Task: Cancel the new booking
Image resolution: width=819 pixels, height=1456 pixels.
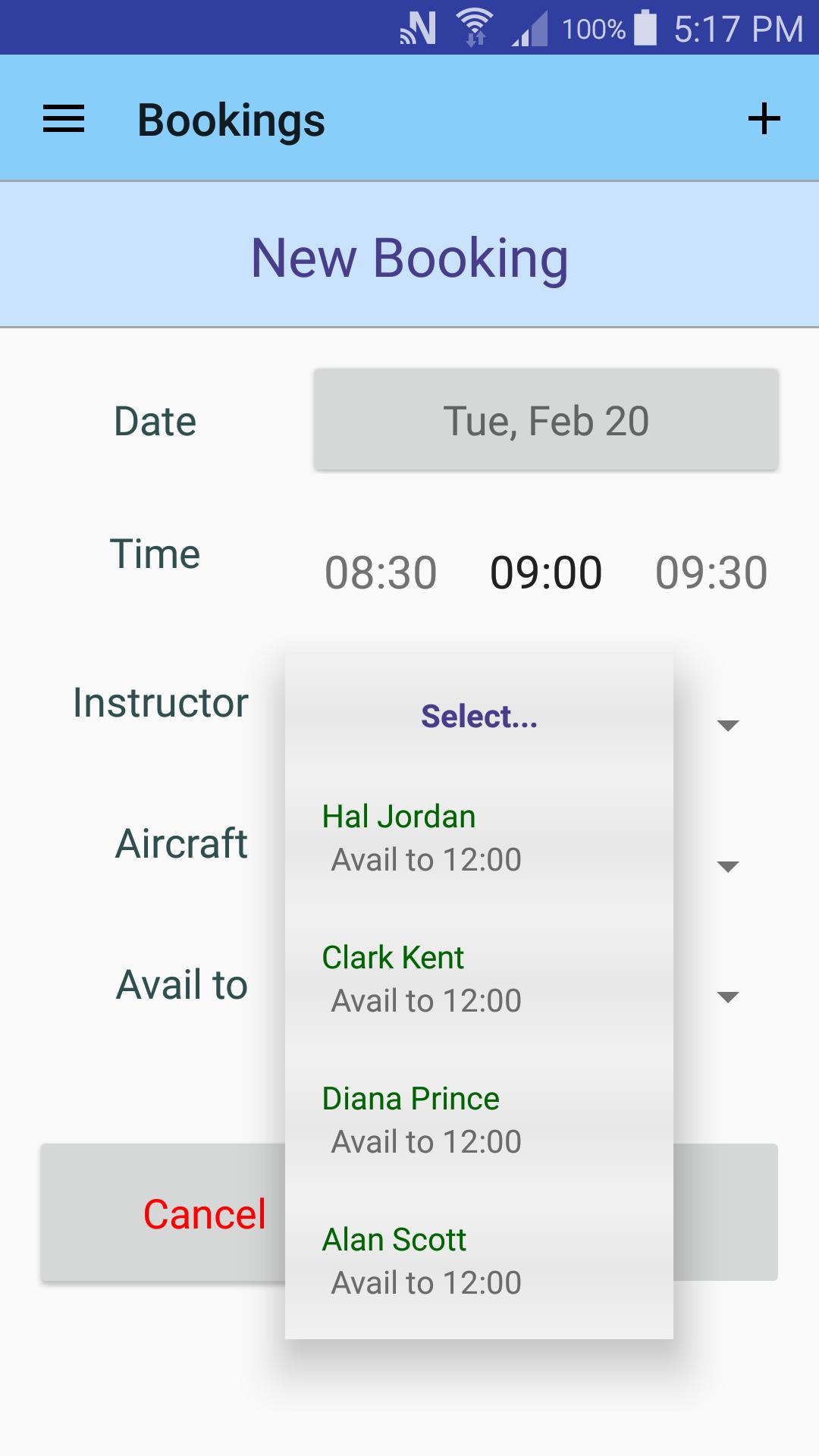Action: tap(205, 1213)
